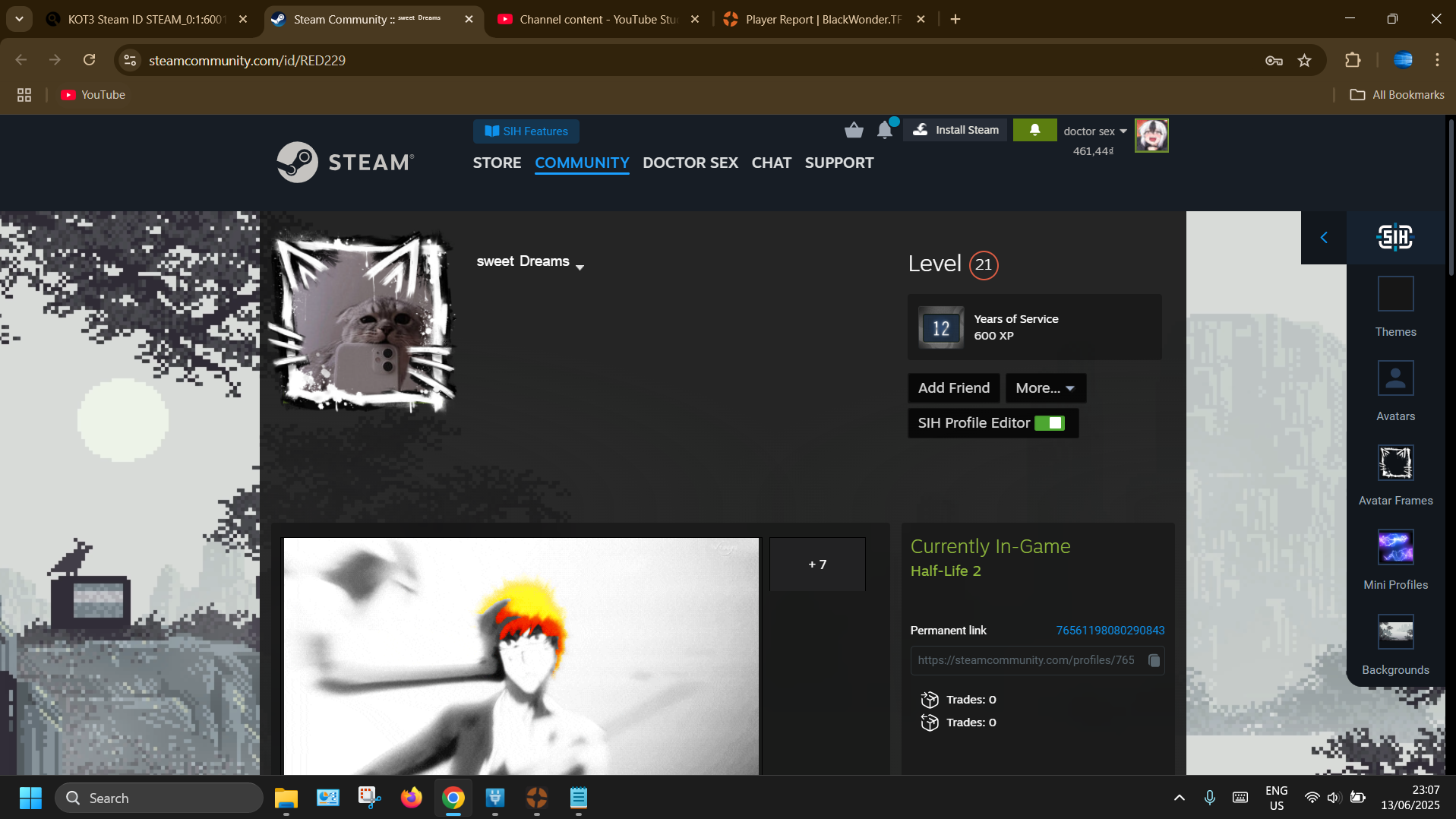The image size is (1456, 819).
Task: Click the green notification bell button
Action: [1034, 130]
